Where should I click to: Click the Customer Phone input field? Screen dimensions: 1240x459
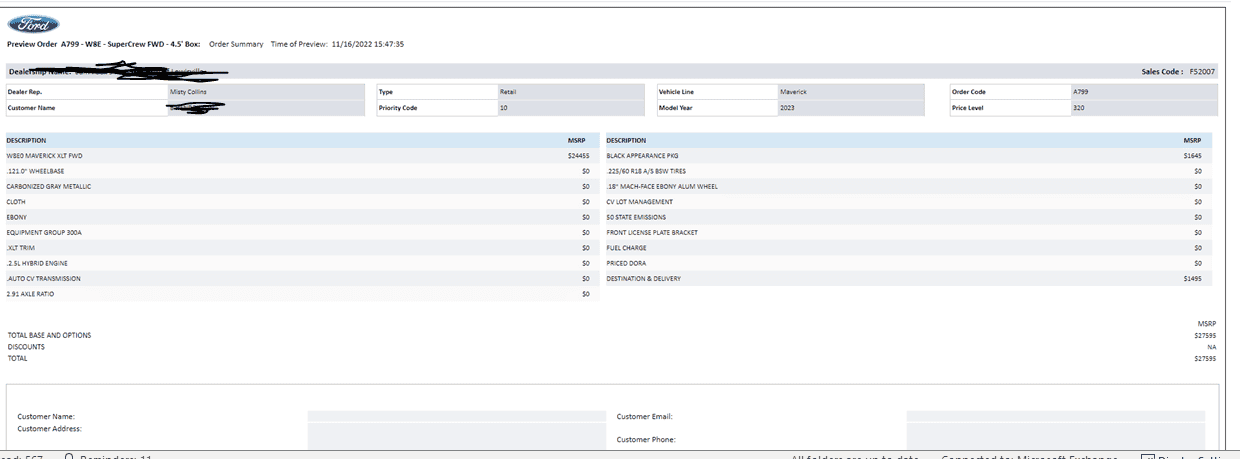(1056, 436)
